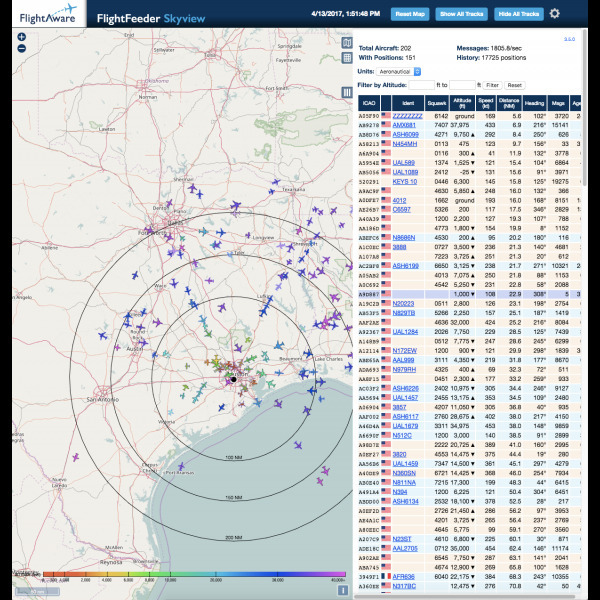Click the grid overlay icon
600x600 pixels.
[347, 58]
